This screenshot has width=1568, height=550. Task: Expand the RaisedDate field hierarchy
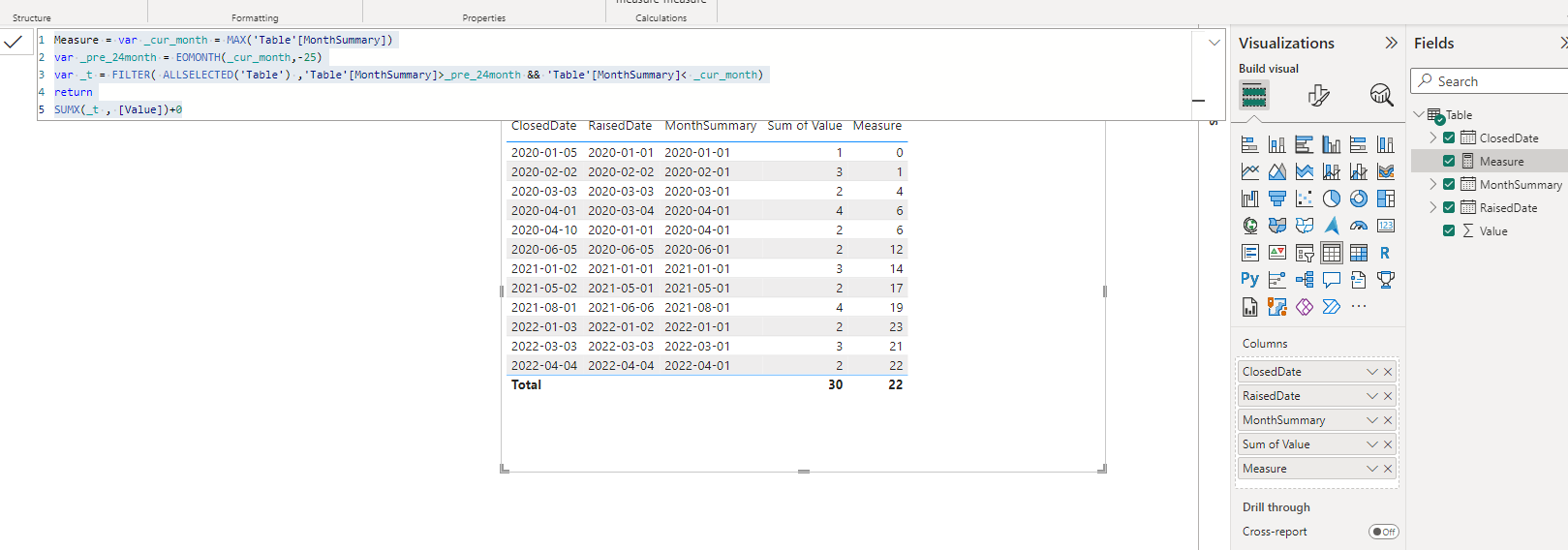tap(1433, 207)
